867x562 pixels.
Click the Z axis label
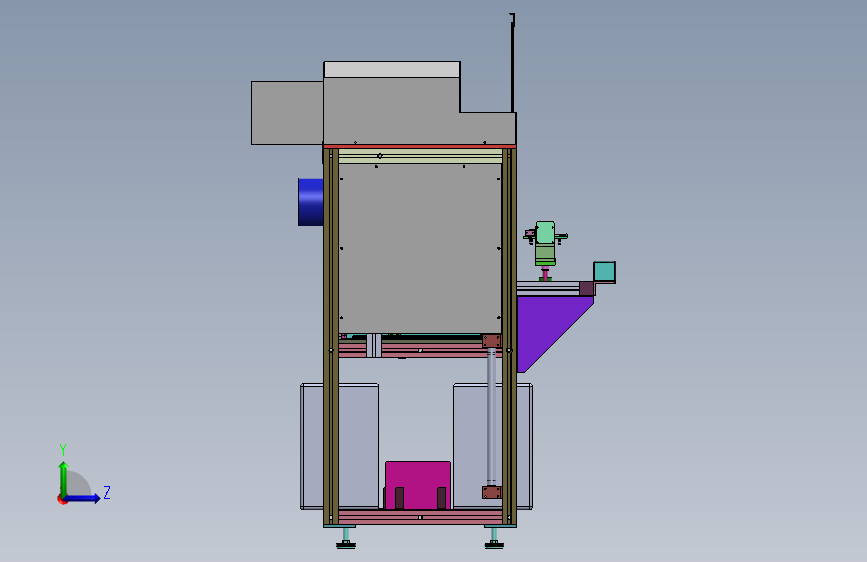coord(107,492)
